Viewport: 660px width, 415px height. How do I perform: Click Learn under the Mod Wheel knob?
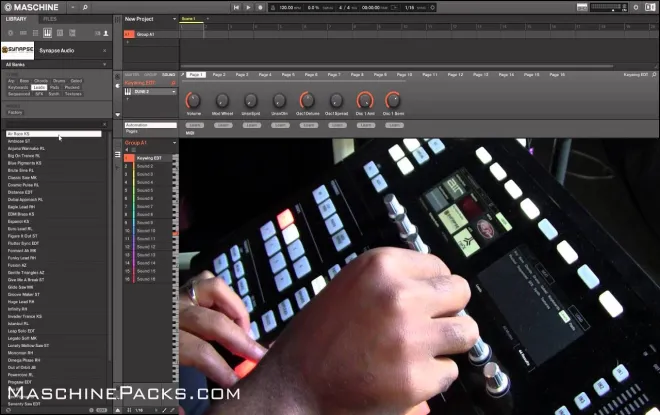(x=223, y=125)
